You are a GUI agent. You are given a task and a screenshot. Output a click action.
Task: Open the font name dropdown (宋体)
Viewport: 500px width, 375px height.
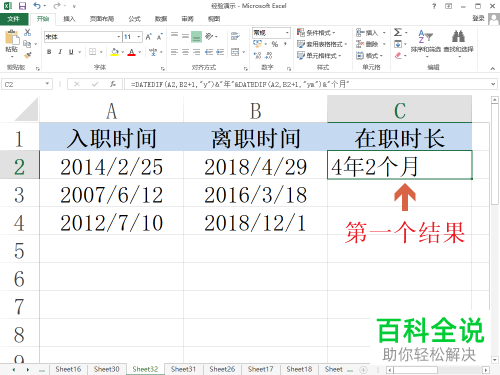click(x=119, y=37)
